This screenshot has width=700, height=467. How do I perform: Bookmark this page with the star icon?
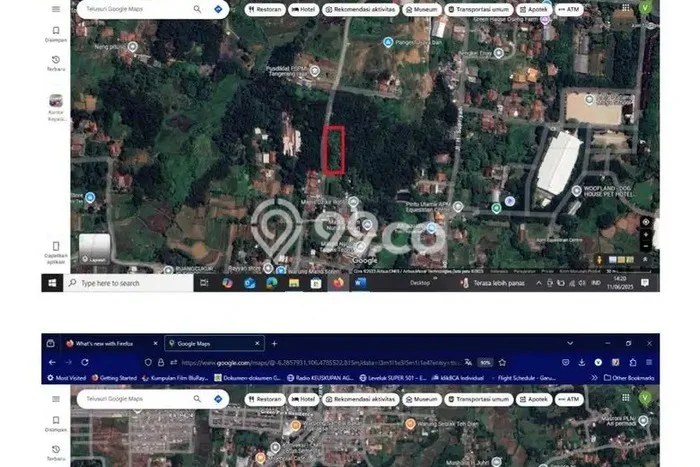pos(502,363)
